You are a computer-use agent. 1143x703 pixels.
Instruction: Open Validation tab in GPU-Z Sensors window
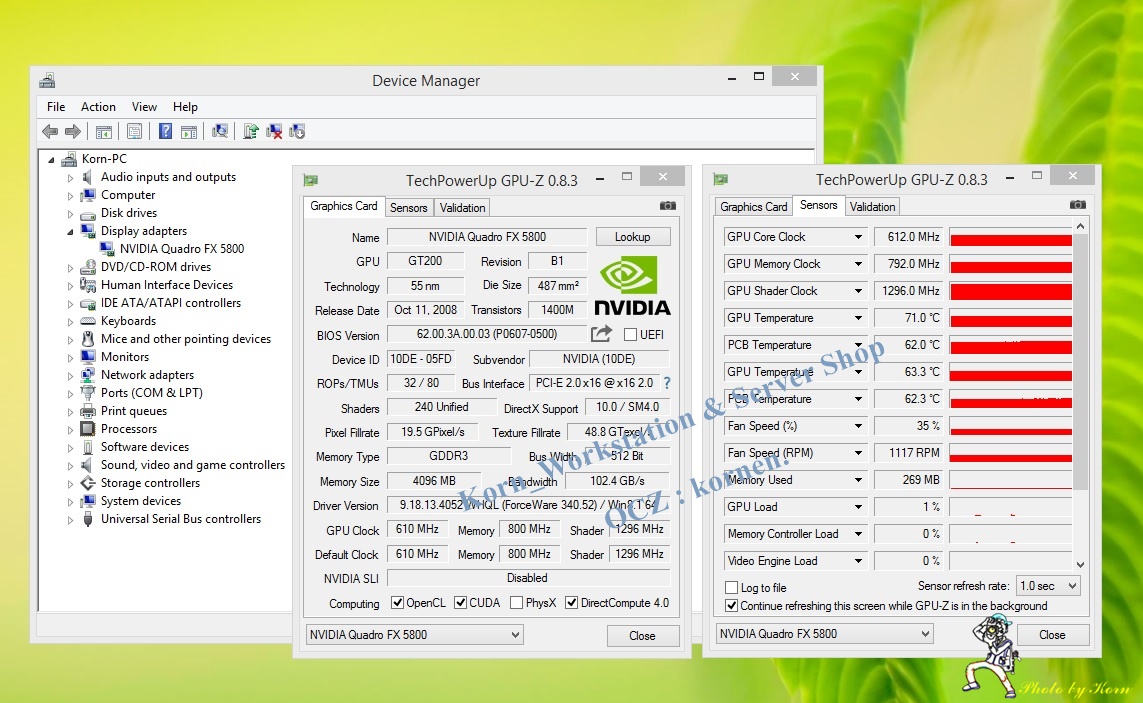[x=872, y=207]
